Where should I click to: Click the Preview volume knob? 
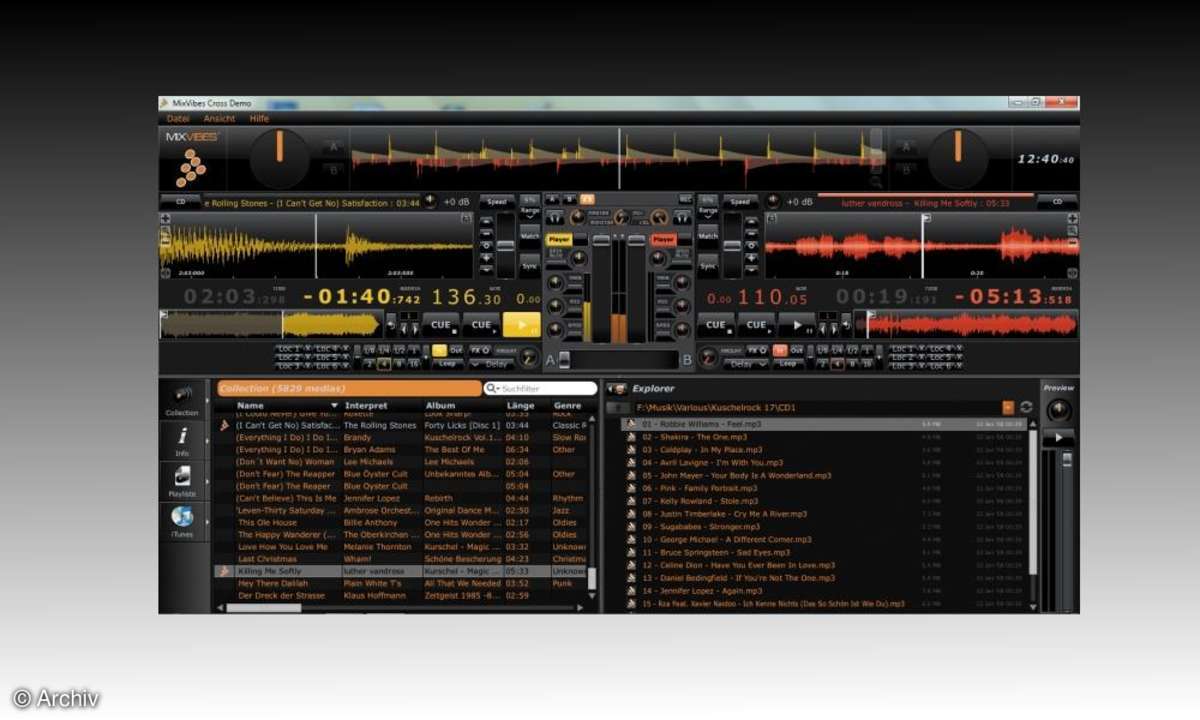[x=1059, y=410]
